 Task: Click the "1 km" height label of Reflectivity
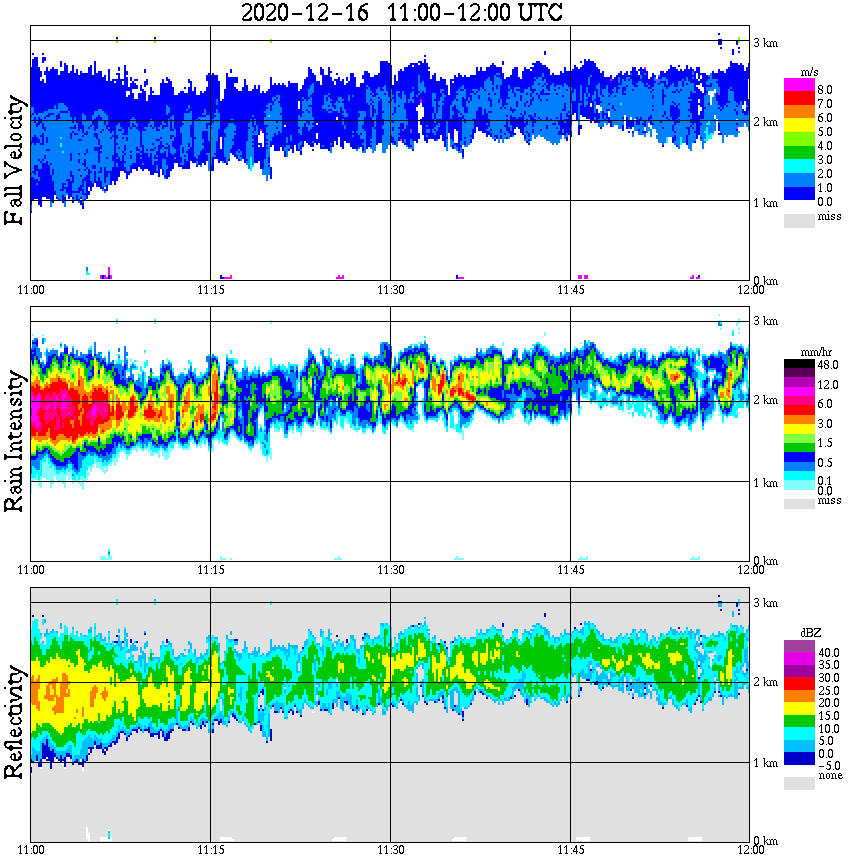coord(765,763)
